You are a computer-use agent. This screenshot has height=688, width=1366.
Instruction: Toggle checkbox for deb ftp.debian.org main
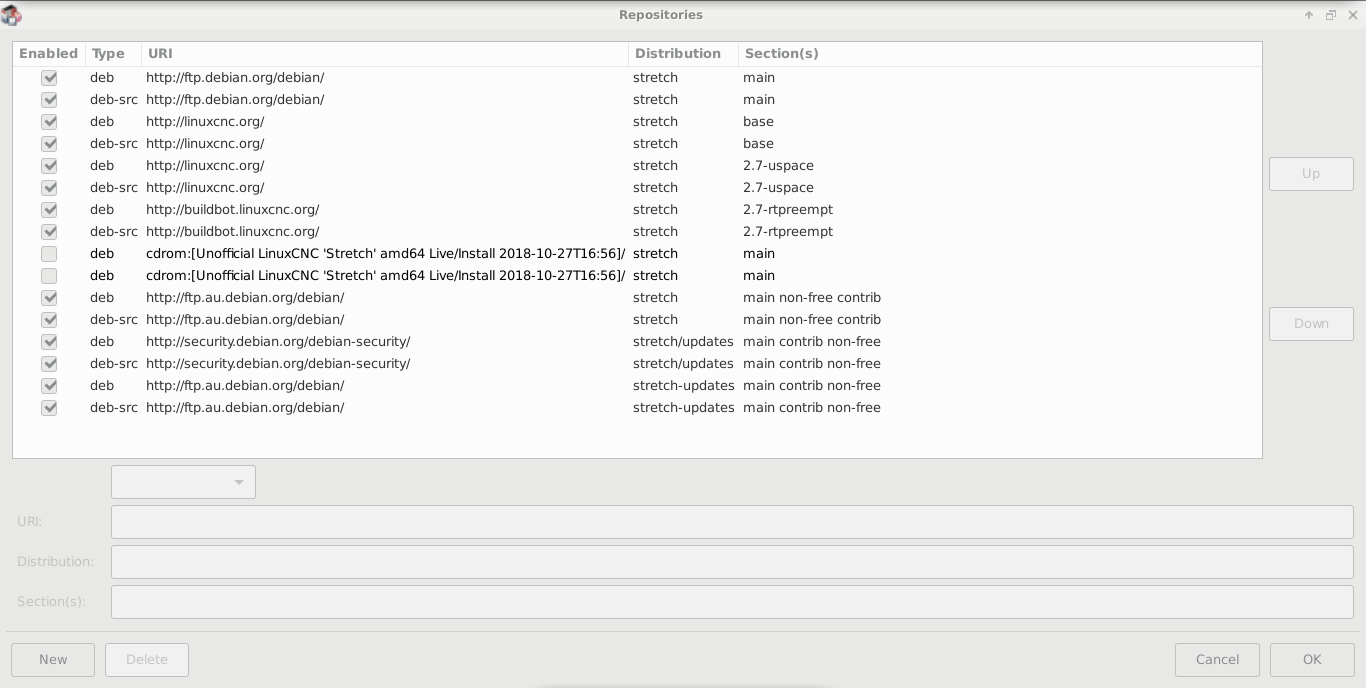pyautogui.click(x=49, y=77)
